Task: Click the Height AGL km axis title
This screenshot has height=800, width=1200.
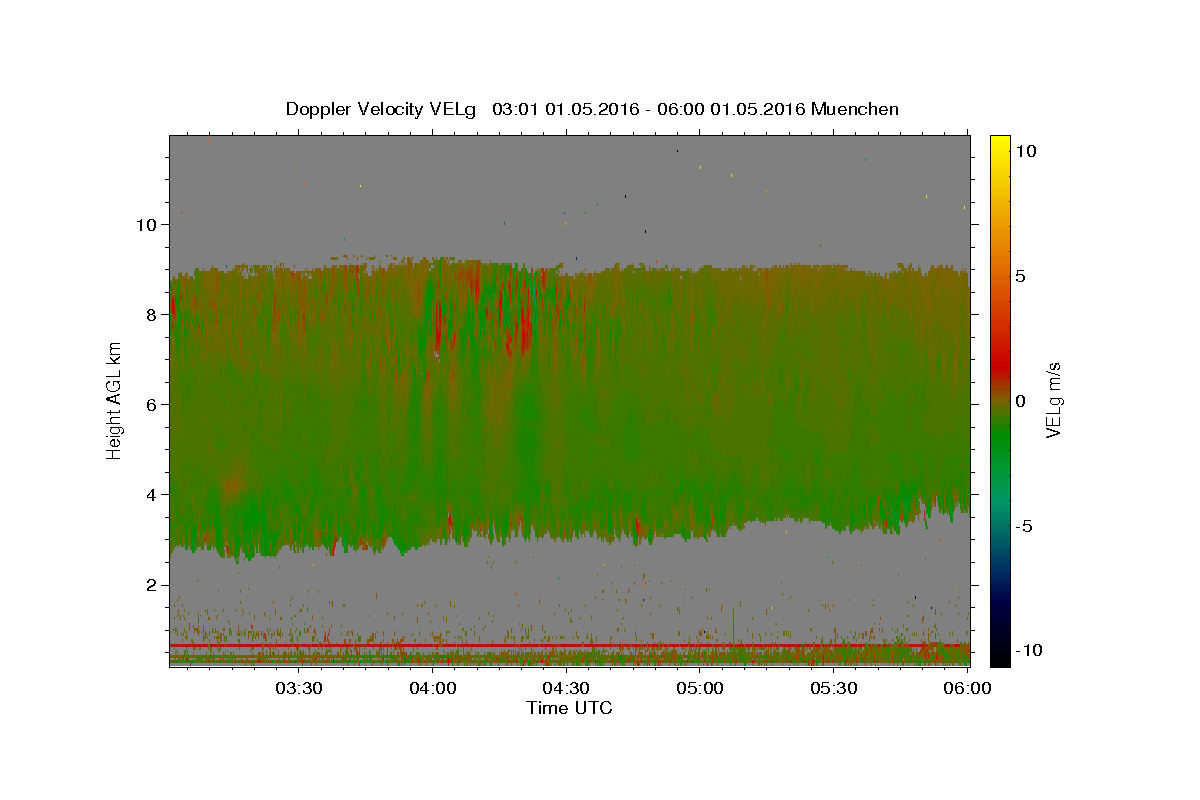Action: [x=115, y=400]
